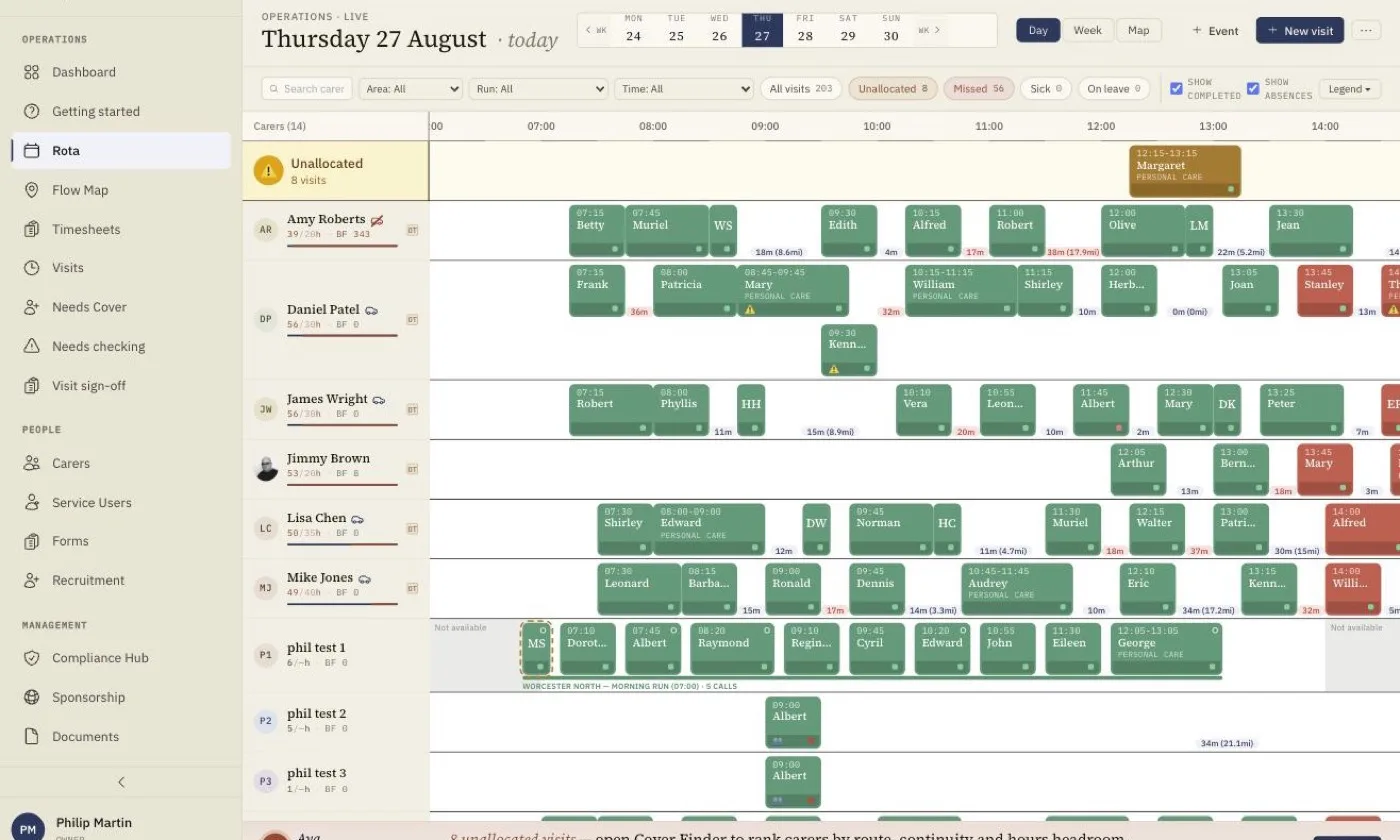This screenshot has height=840, width=1400.
Task: Open the Area: All dropdown
Action: point(410,89)
